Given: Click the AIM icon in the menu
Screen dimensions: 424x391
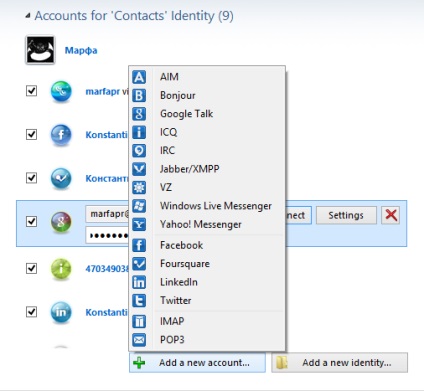Looking at the screenshot, I should pos(139,77).
